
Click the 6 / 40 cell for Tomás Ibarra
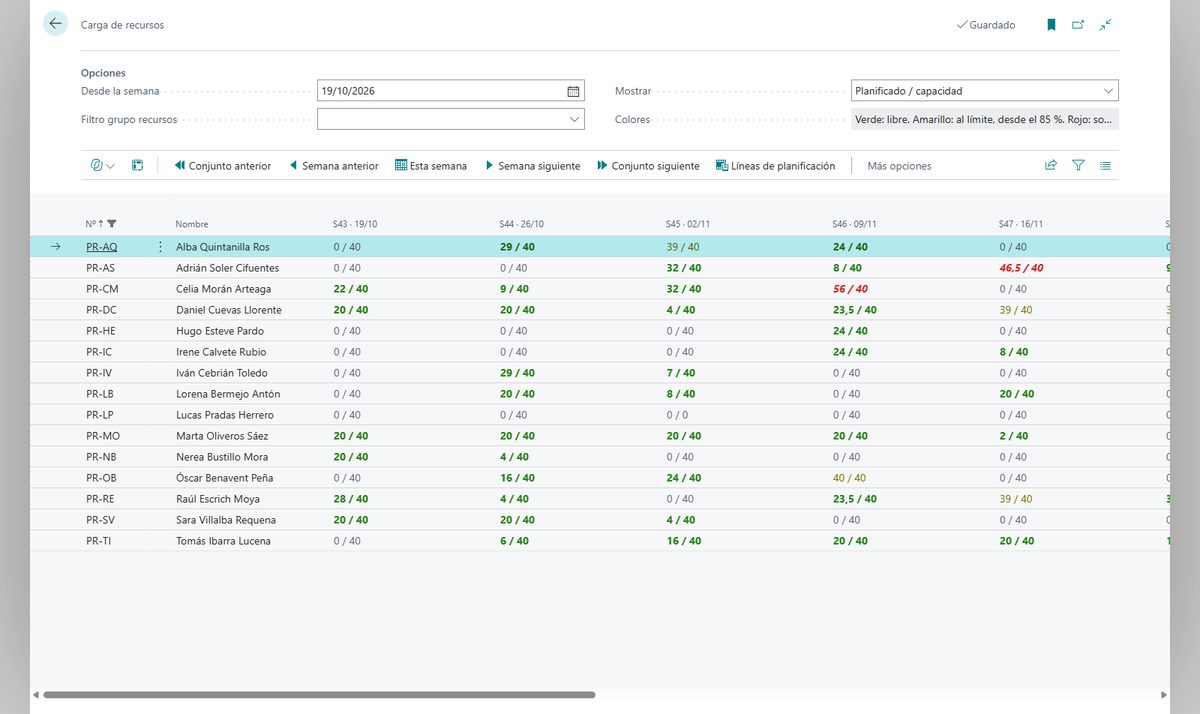point(514,541)
